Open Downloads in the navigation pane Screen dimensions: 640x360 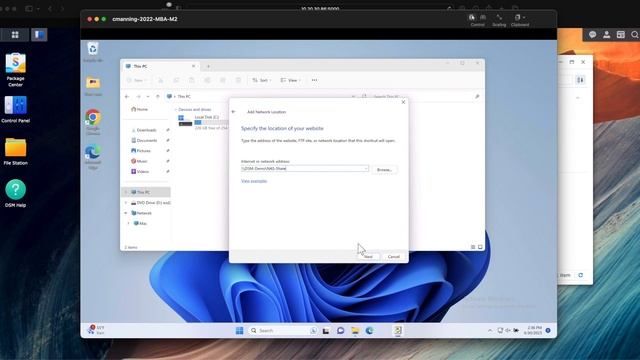144,130
